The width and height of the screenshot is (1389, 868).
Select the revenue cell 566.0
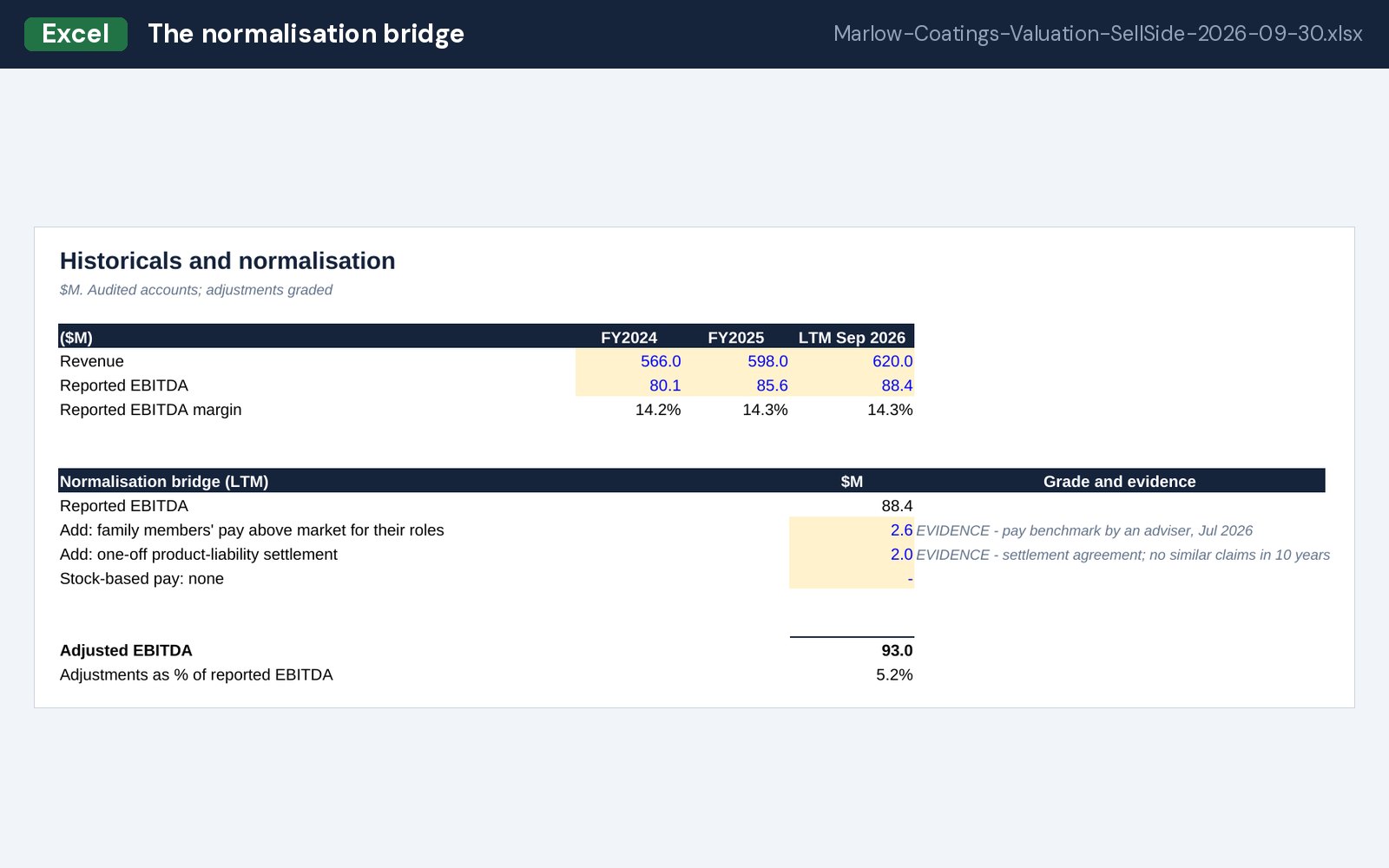[629, 361]
